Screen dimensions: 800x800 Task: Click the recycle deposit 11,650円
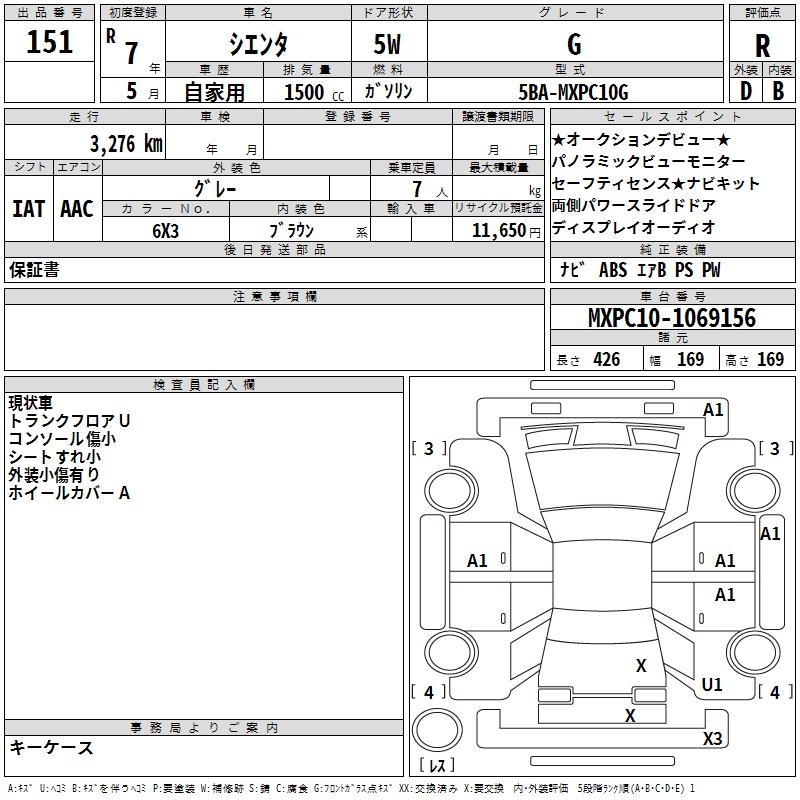click(x=506, y=231)
